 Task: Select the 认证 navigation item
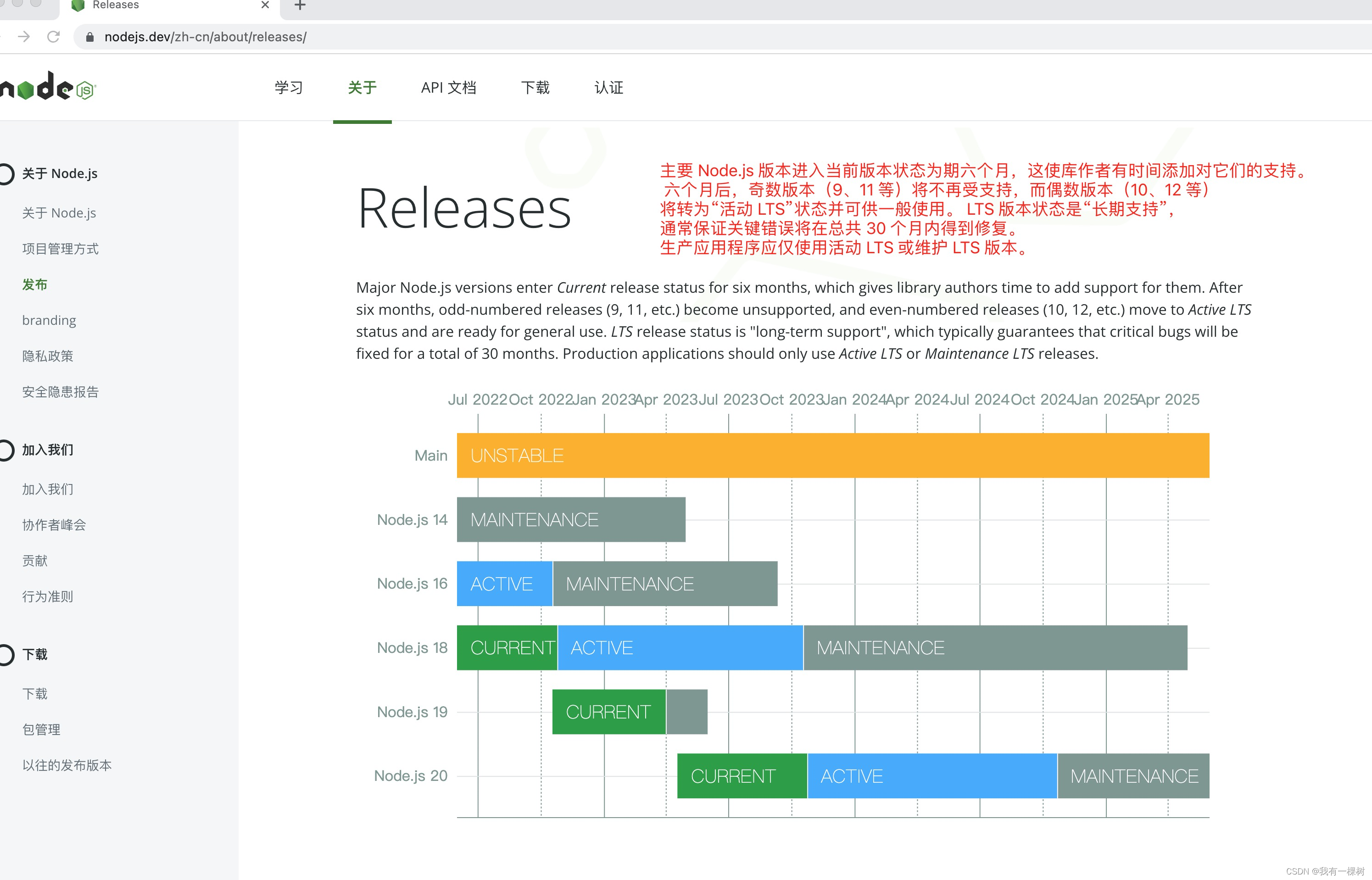608,88
